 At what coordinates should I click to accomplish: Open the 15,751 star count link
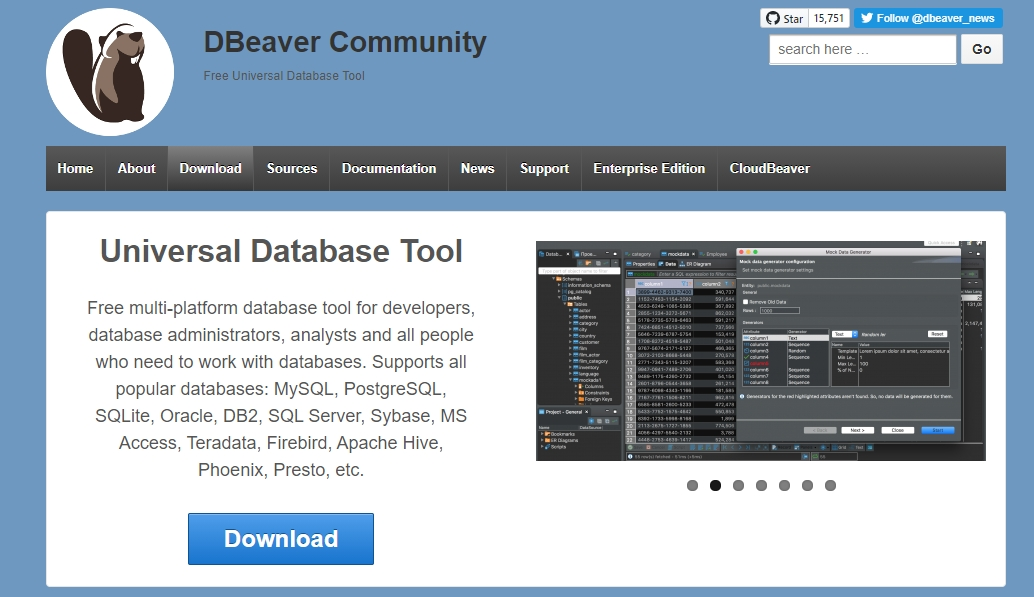(x=829, y=18)
